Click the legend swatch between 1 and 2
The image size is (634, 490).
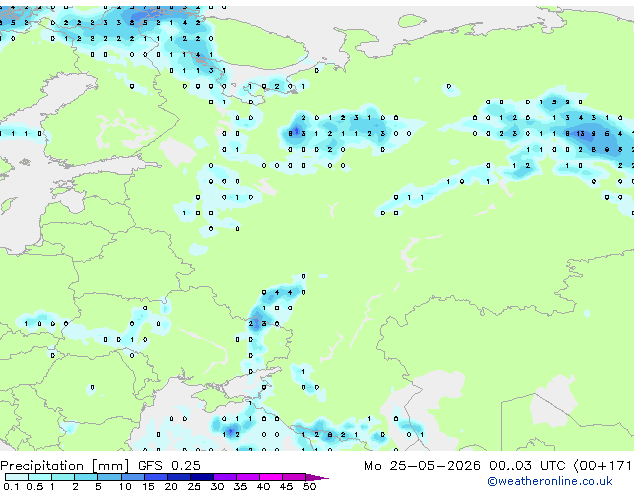pos(63,477)
